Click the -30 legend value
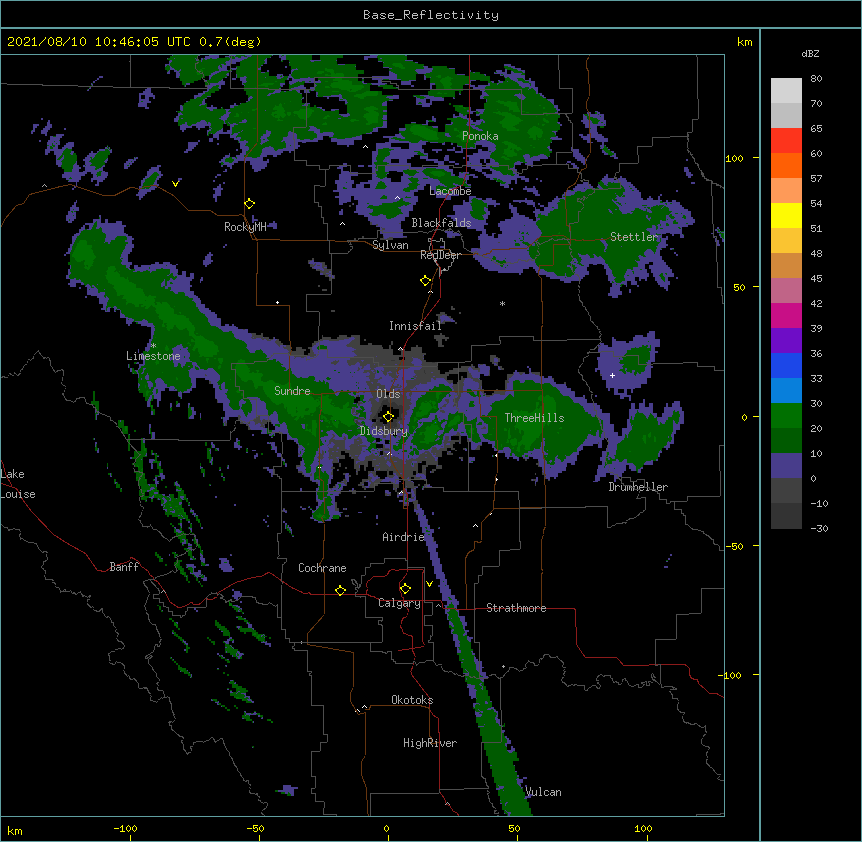This screenshot has height=842, width=862. [x=819, y=528]
